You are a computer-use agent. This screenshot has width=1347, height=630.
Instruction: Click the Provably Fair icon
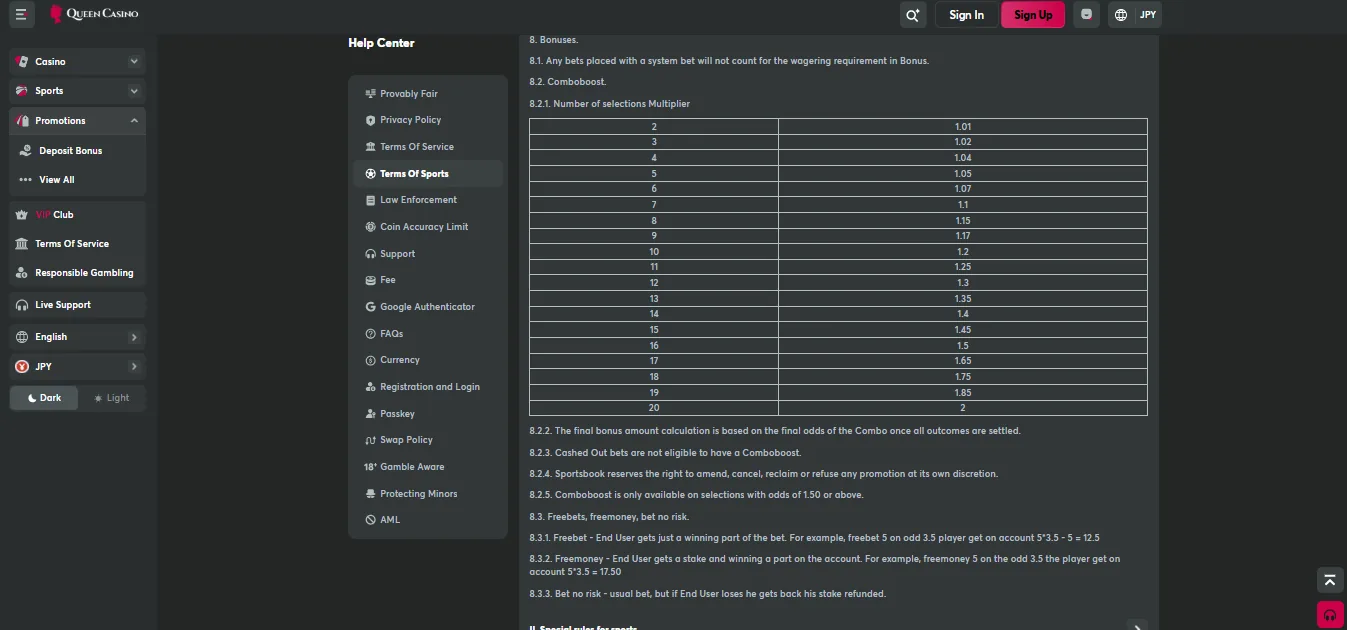click(371, 94)
